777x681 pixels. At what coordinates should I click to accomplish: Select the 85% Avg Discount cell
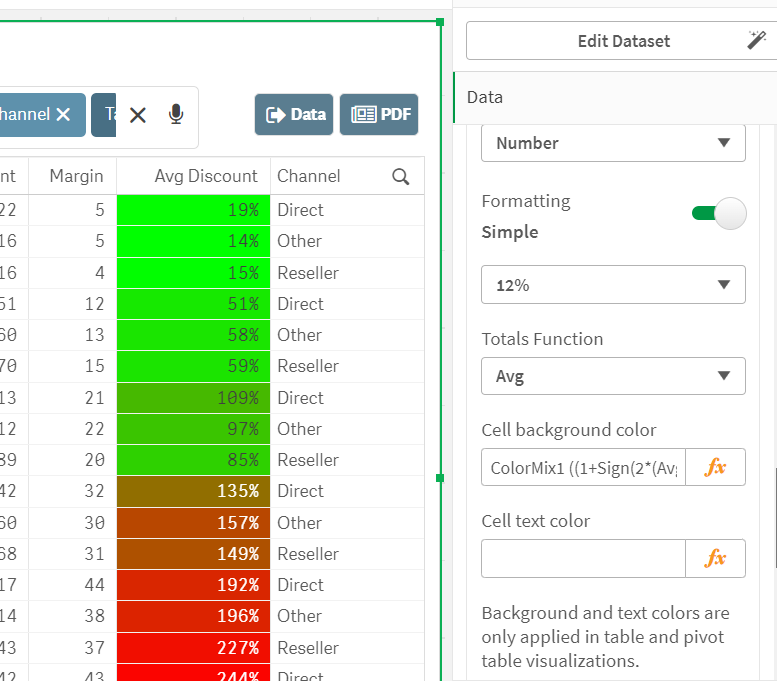point(193,460)
